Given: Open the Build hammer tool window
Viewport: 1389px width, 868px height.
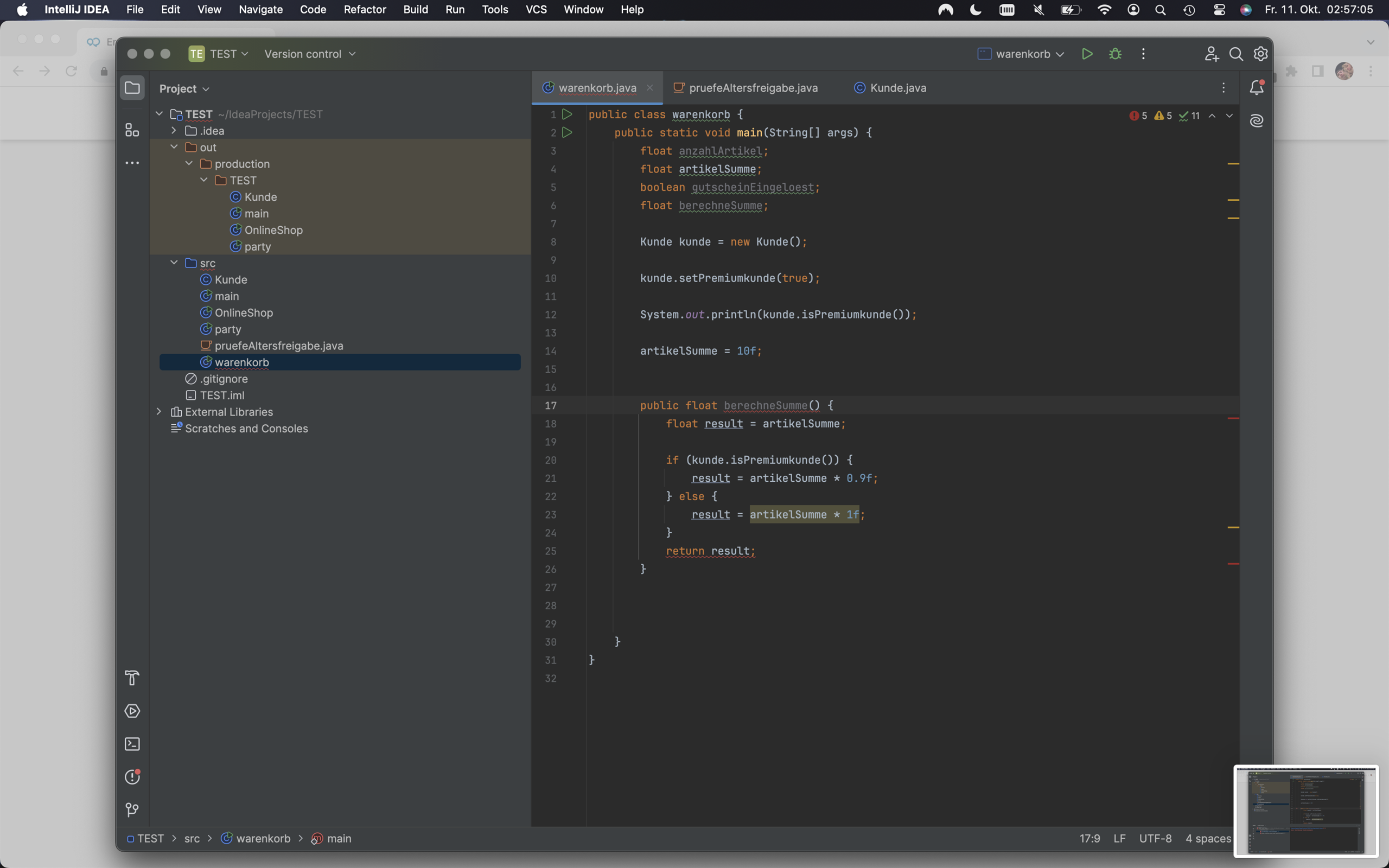Looking at the screenshot, I should pos(132,678).
